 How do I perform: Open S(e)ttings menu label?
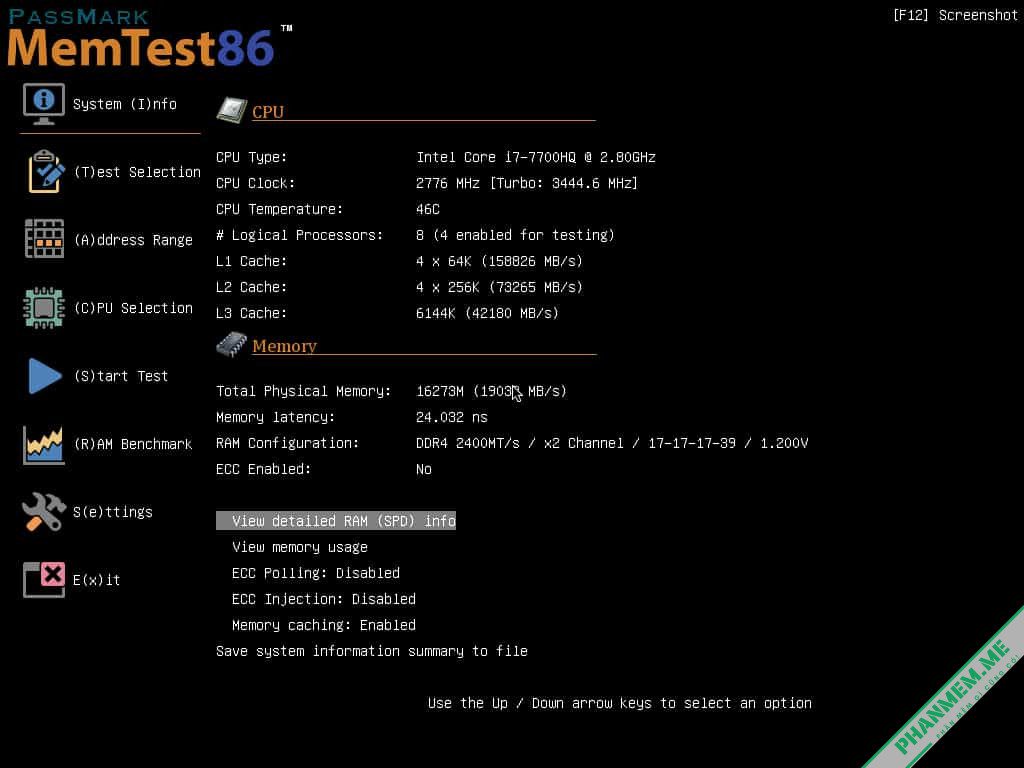click(x=113, y=512)
